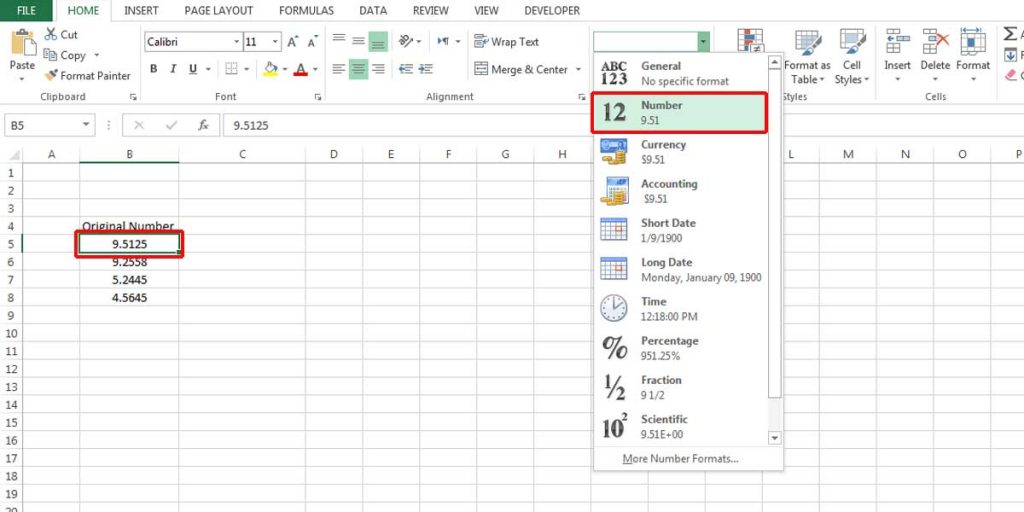Click the Wrap Text button
Viewport: 1024px width, 512px height.
(506, 42)
